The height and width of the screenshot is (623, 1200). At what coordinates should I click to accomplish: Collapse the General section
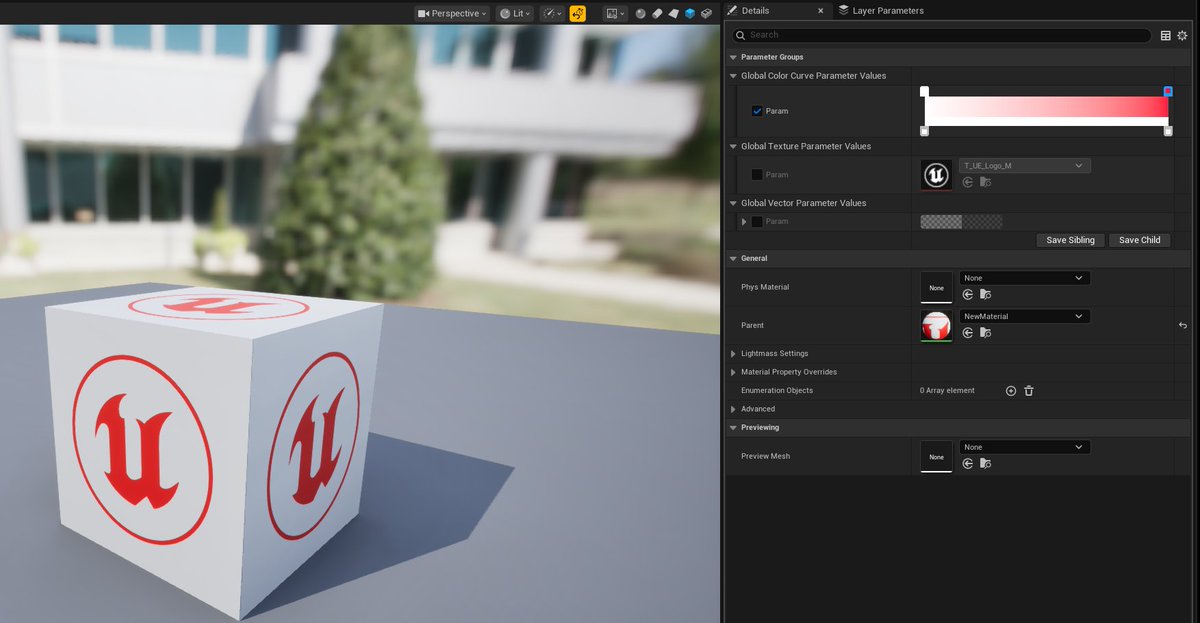coord(733,259)
